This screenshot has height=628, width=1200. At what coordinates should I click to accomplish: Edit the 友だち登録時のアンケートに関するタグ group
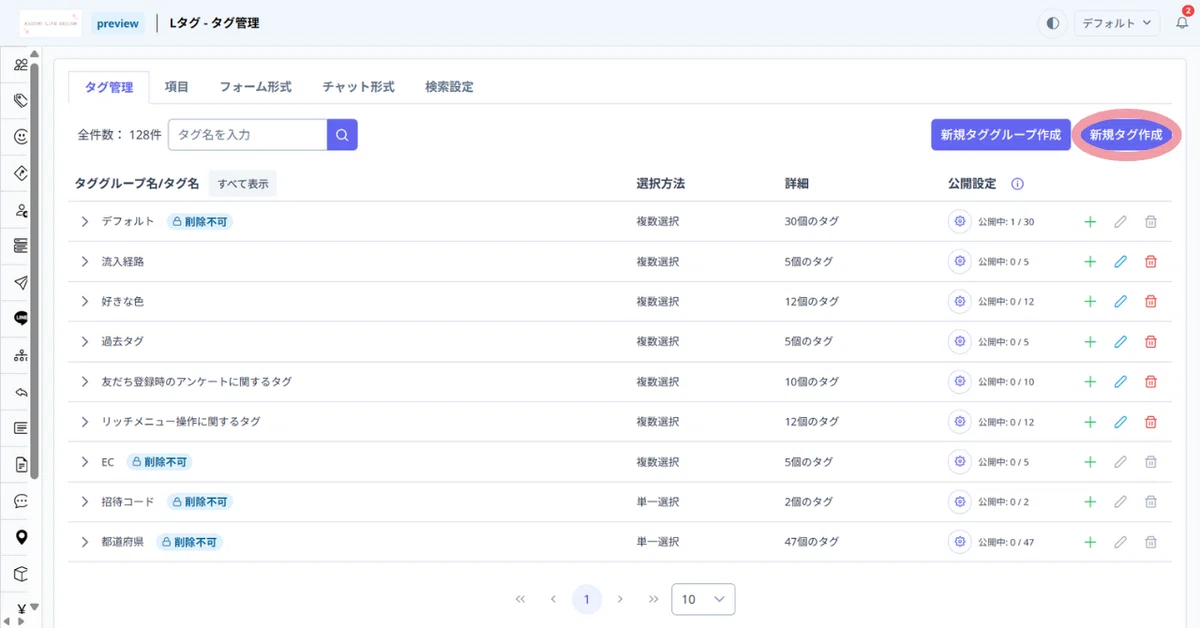[1120, 381]
